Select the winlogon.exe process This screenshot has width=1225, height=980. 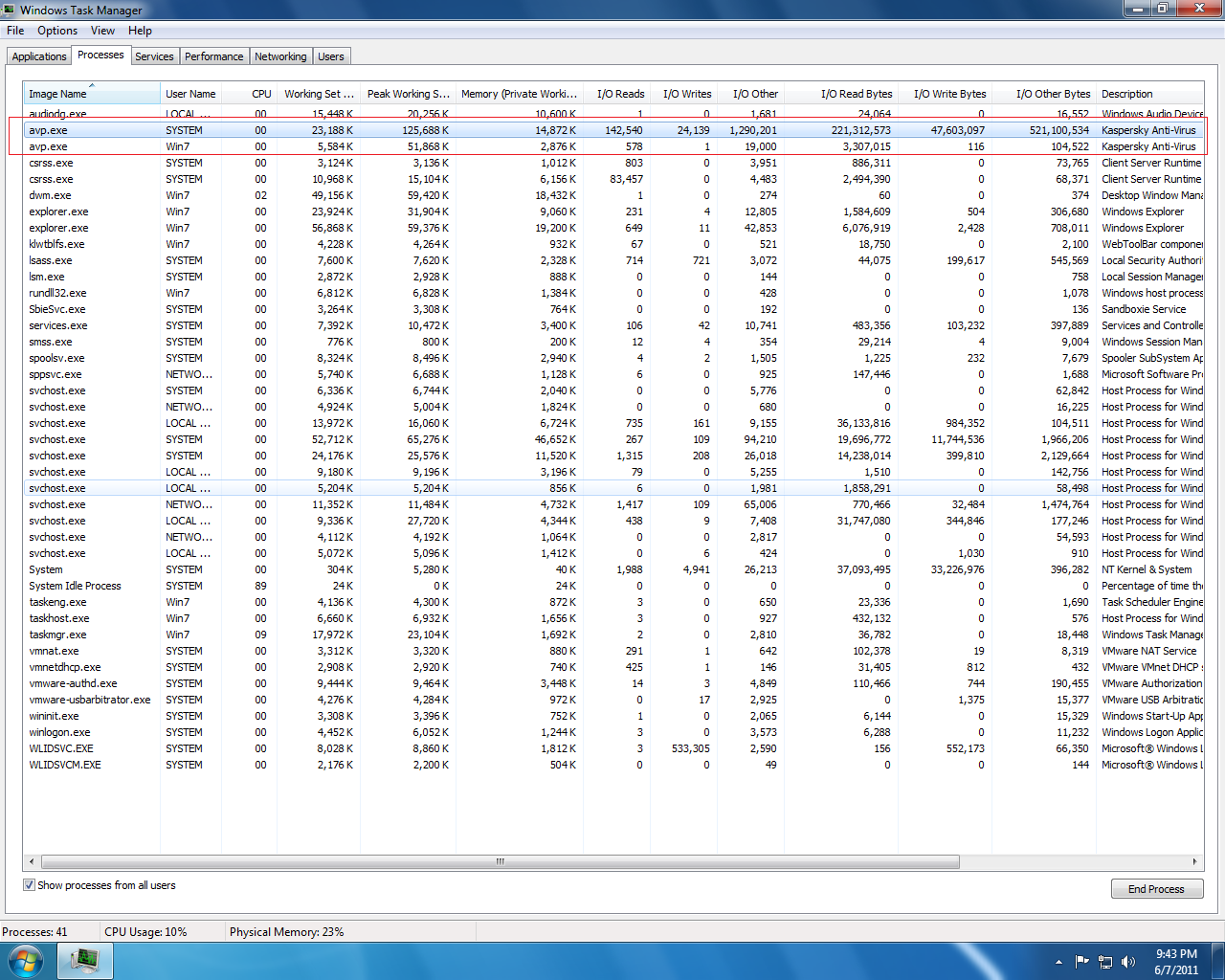tap(613, 732)
